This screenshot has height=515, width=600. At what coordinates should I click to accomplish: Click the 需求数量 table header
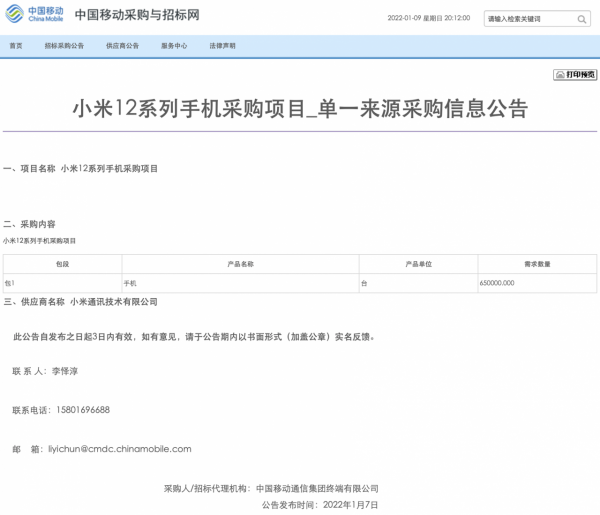537,264
